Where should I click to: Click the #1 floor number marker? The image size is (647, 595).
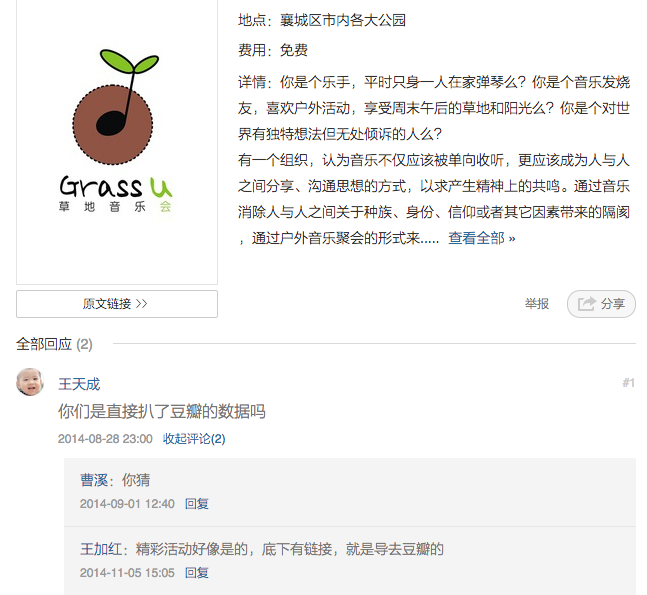(628, 383)
